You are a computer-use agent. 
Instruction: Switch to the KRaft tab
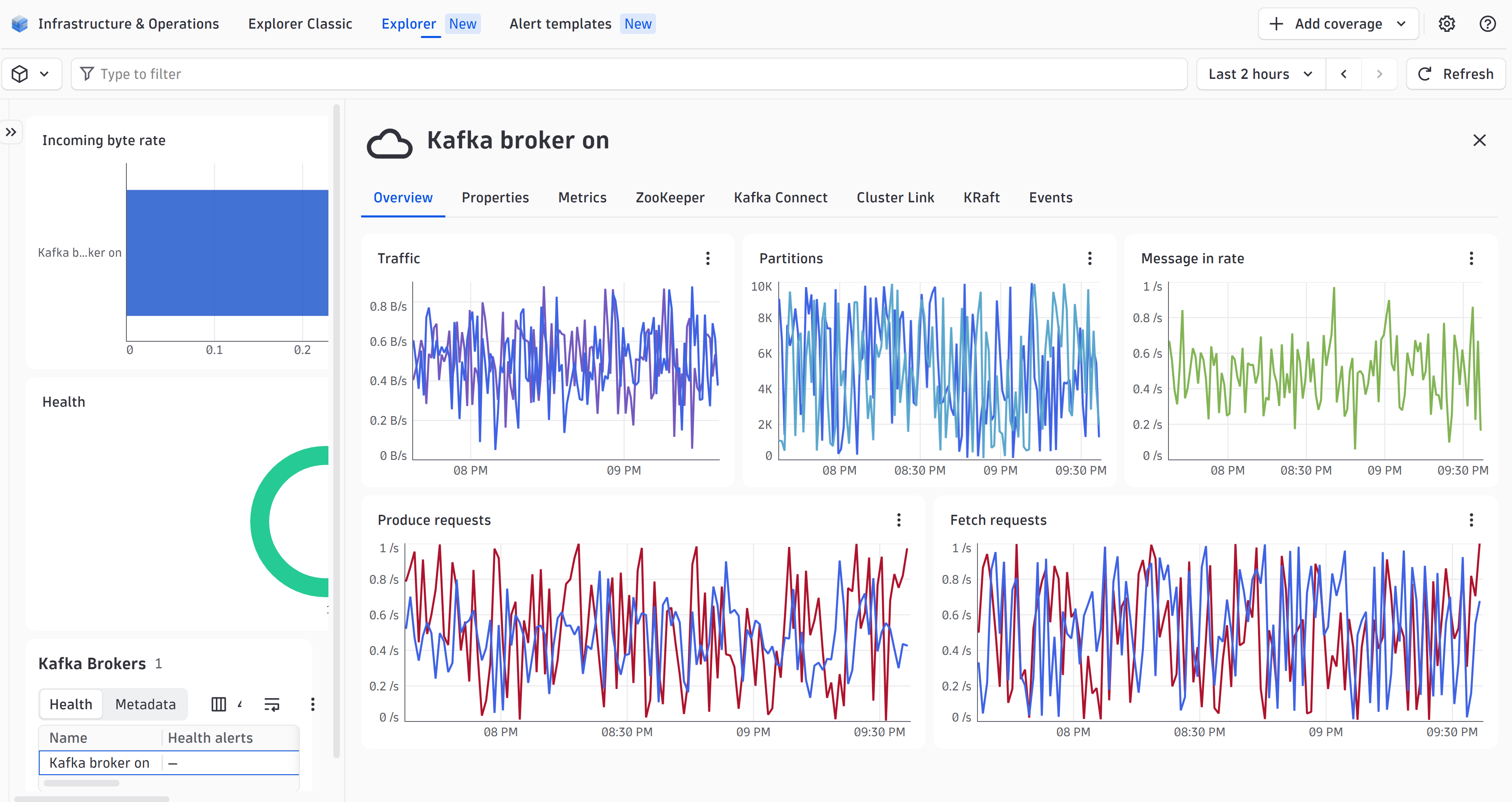point(981,198)
